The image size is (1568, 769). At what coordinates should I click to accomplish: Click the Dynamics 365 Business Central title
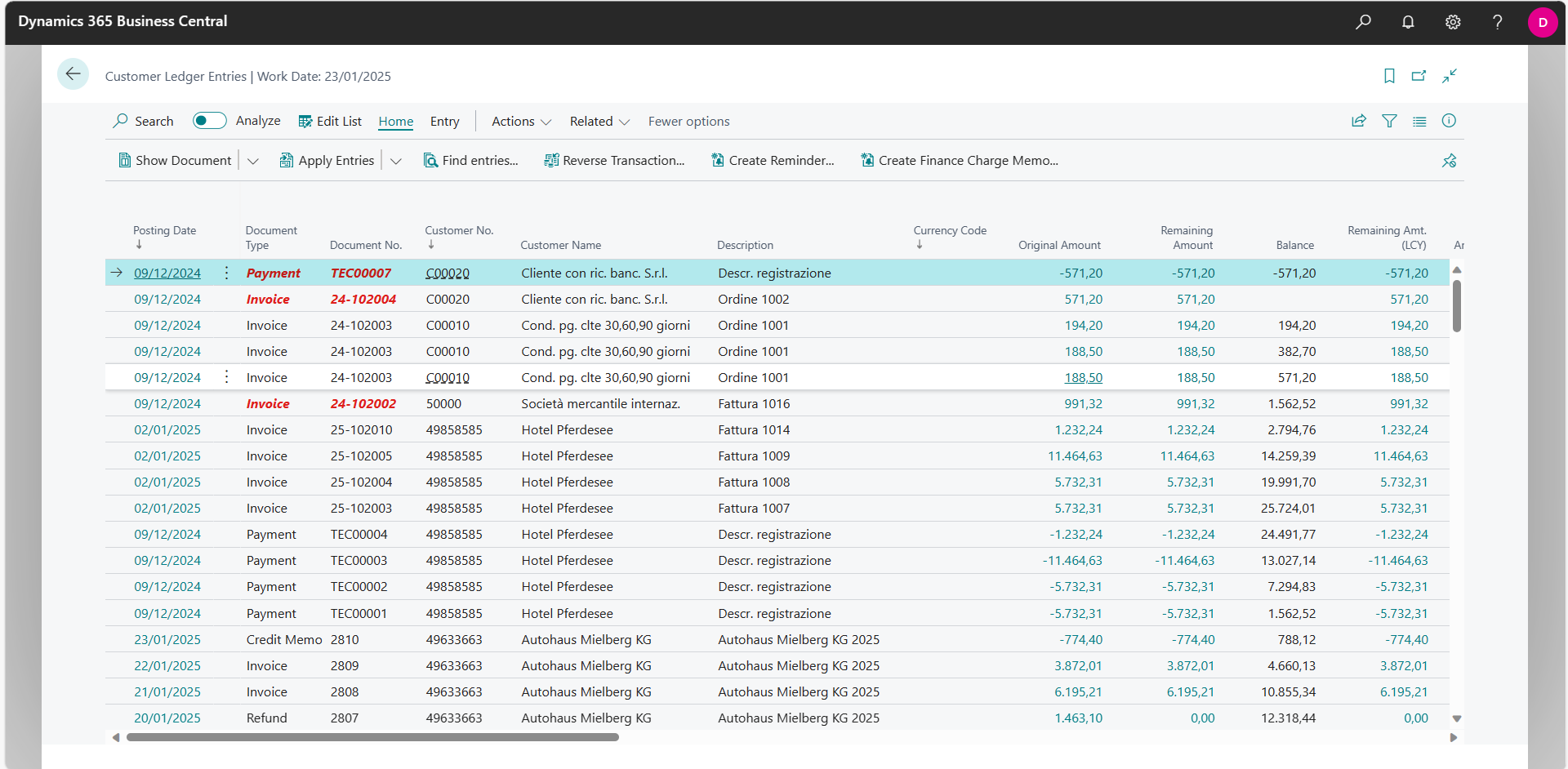[x=122, y=21]
